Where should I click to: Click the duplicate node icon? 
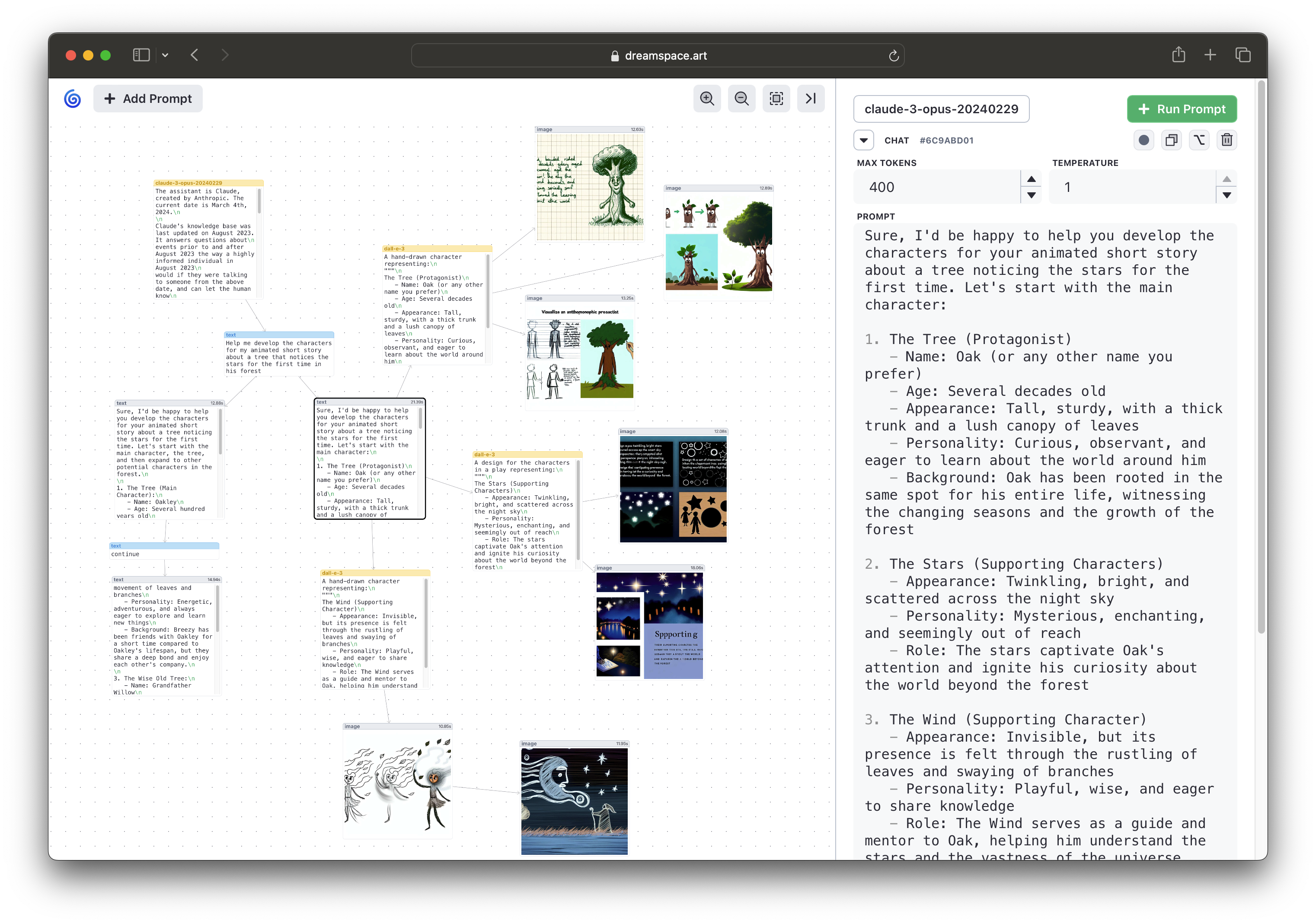(1172, 140)
